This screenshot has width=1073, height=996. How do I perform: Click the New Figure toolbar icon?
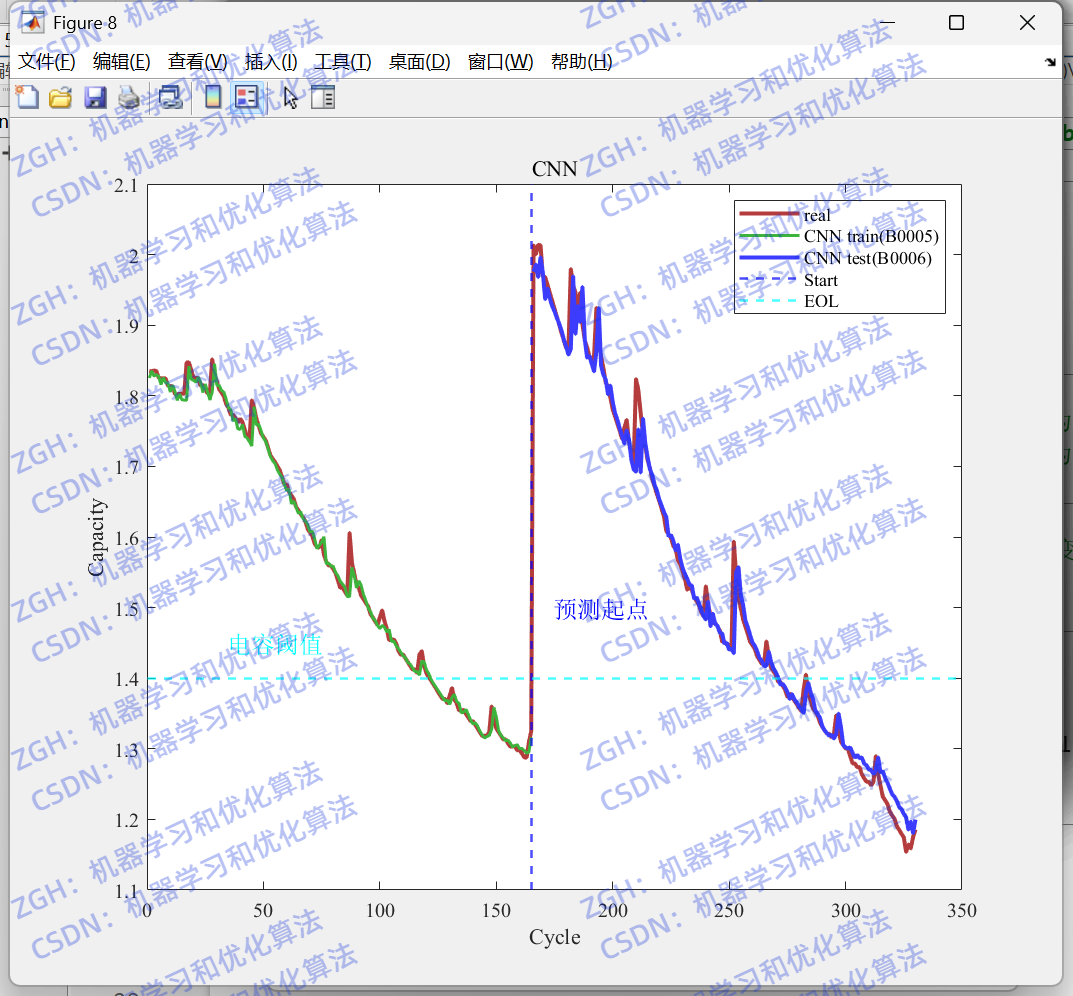click(27, 97)
